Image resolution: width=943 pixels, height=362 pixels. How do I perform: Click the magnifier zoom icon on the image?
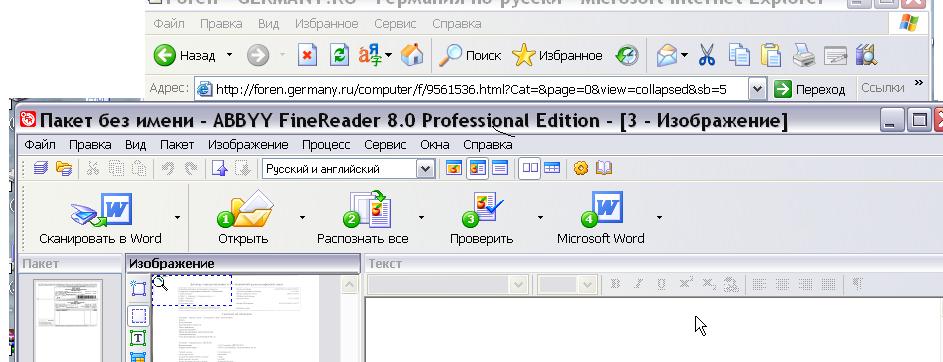(161, 283)
